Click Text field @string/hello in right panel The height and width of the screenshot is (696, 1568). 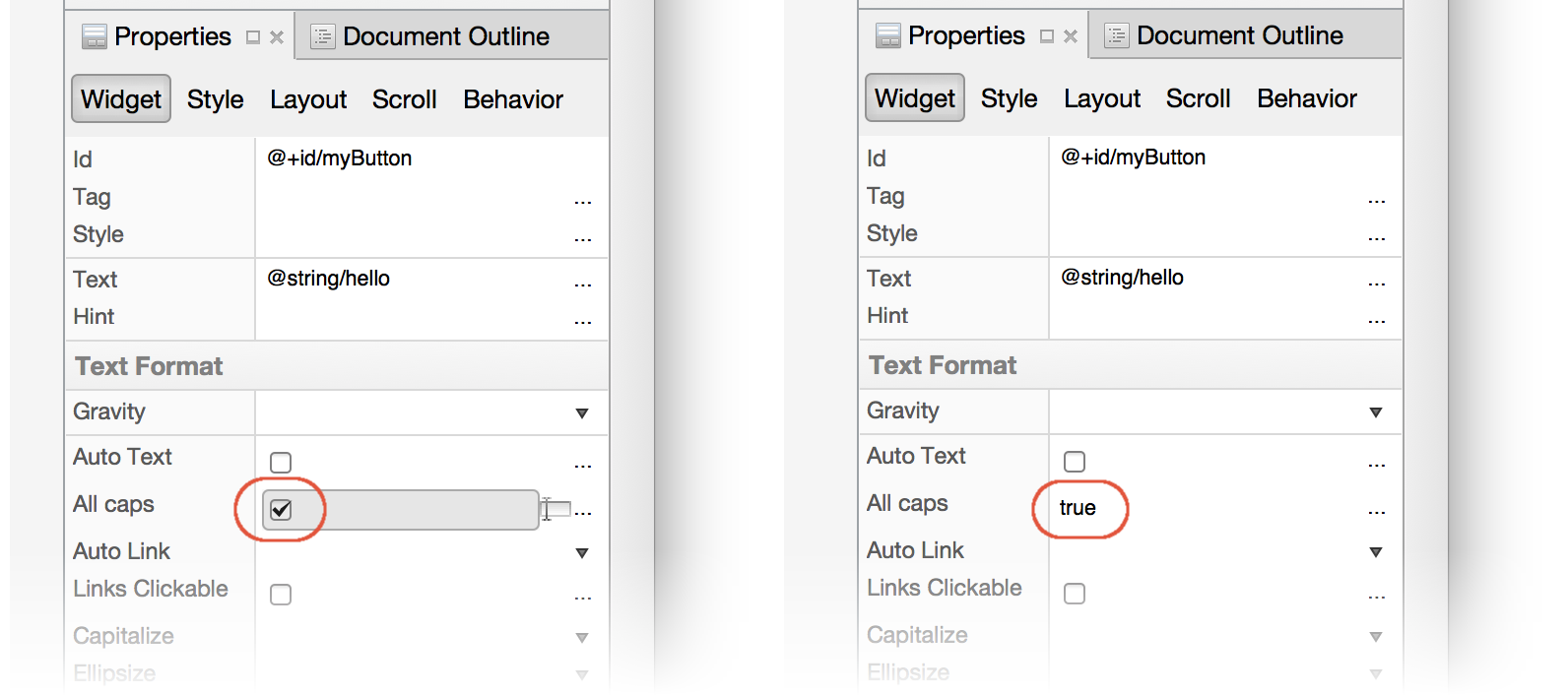coord(1123,278)
